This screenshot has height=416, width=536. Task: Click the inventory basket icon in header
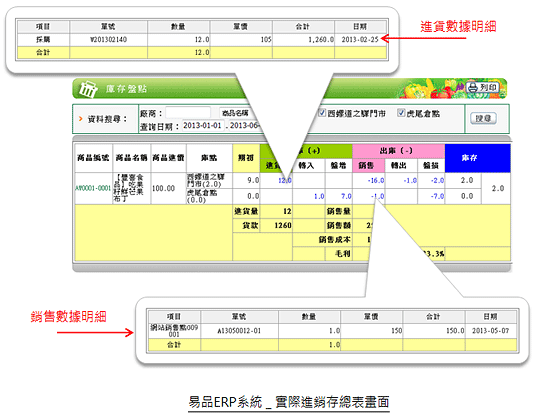coord(88,89)
